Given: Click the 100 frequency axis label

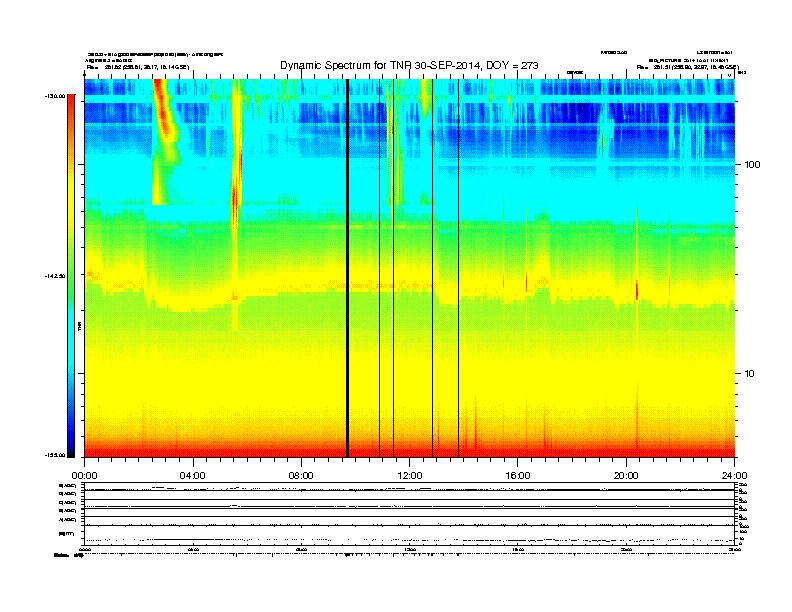Looking at the screenshot, I should pyautogui.click(x=752, y=165).
